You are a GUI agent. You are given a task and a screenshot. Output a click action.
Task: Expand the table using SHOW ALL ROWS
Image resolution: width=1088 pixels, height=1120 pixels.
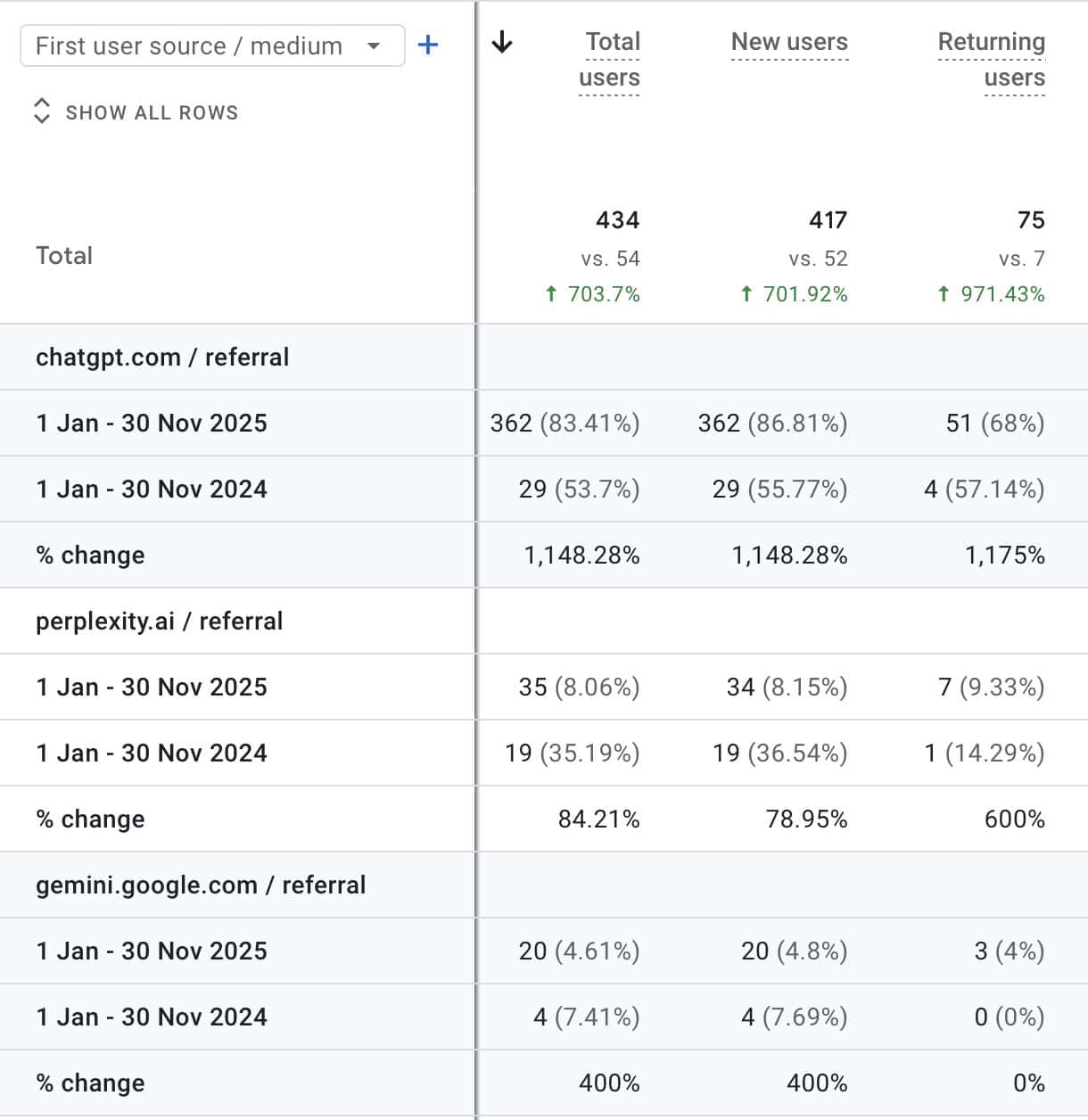151,111
